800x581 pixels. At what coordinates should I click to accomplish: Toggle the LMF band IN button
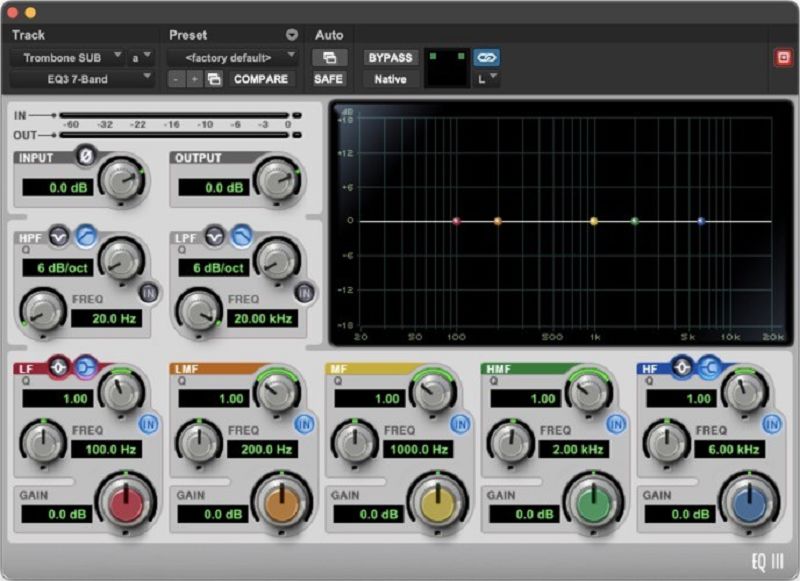point(305,424)
